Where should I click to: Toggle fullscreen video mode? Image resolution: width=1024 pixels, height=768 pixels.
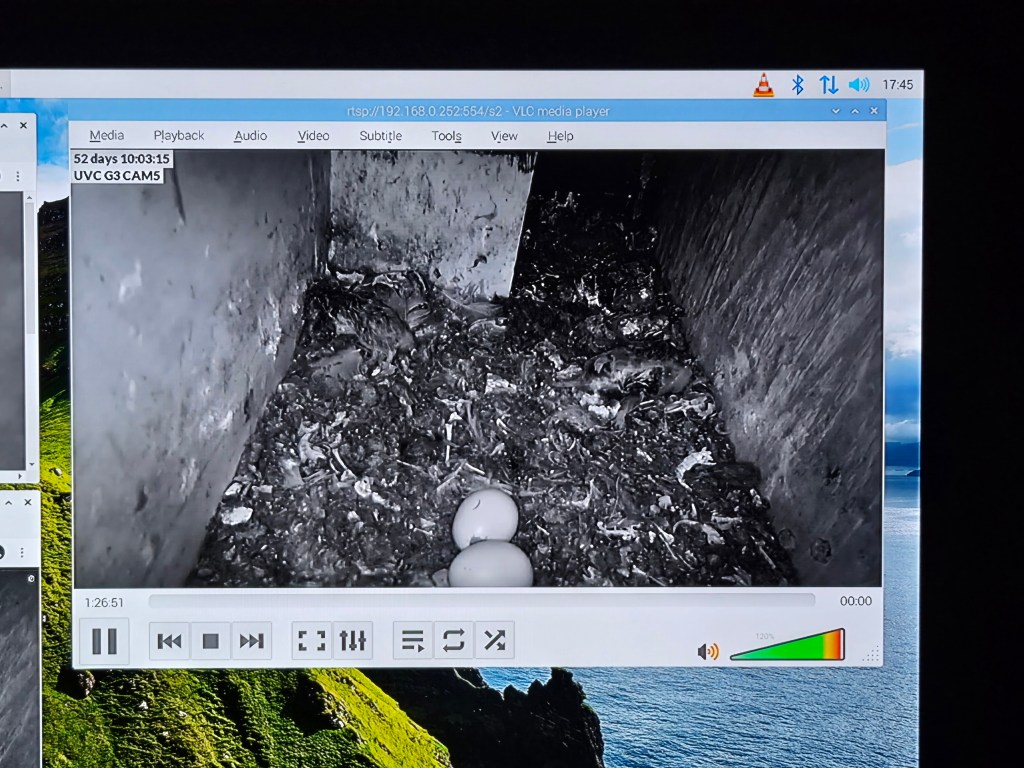pyautogui.click(x=311, y=641)
